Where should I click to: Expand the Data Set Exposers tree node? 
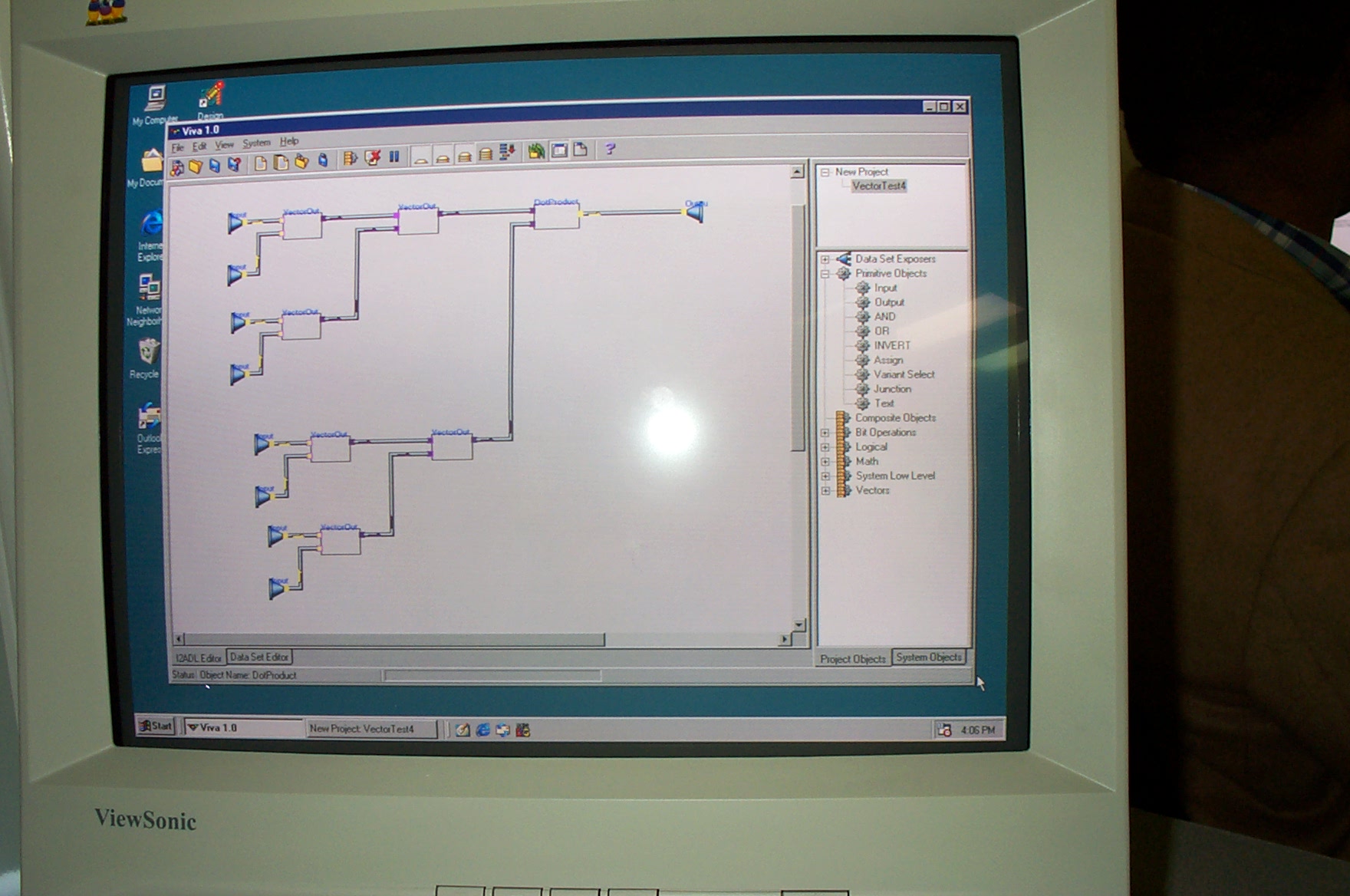point(825,259)
